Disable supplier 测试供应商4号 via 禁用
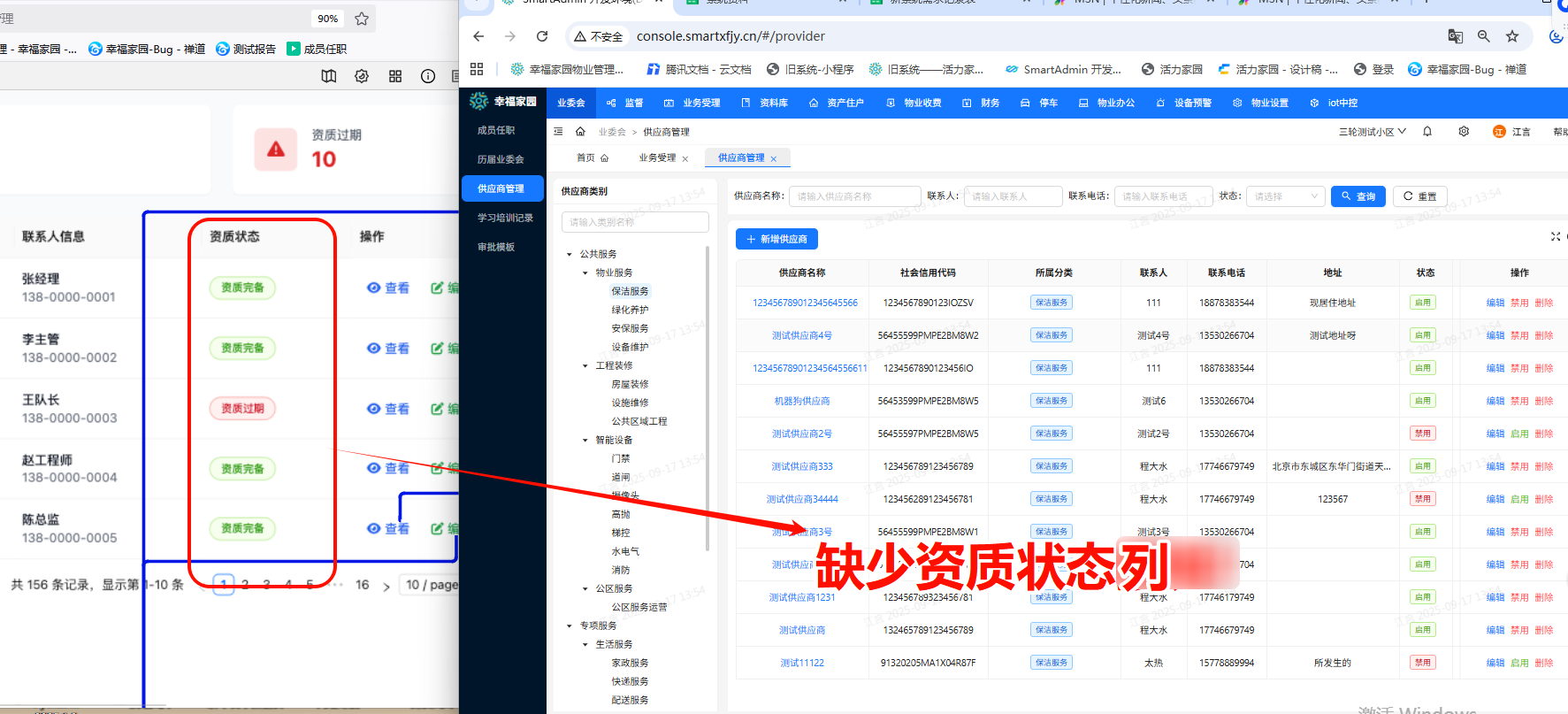 tap(1519, 335)
